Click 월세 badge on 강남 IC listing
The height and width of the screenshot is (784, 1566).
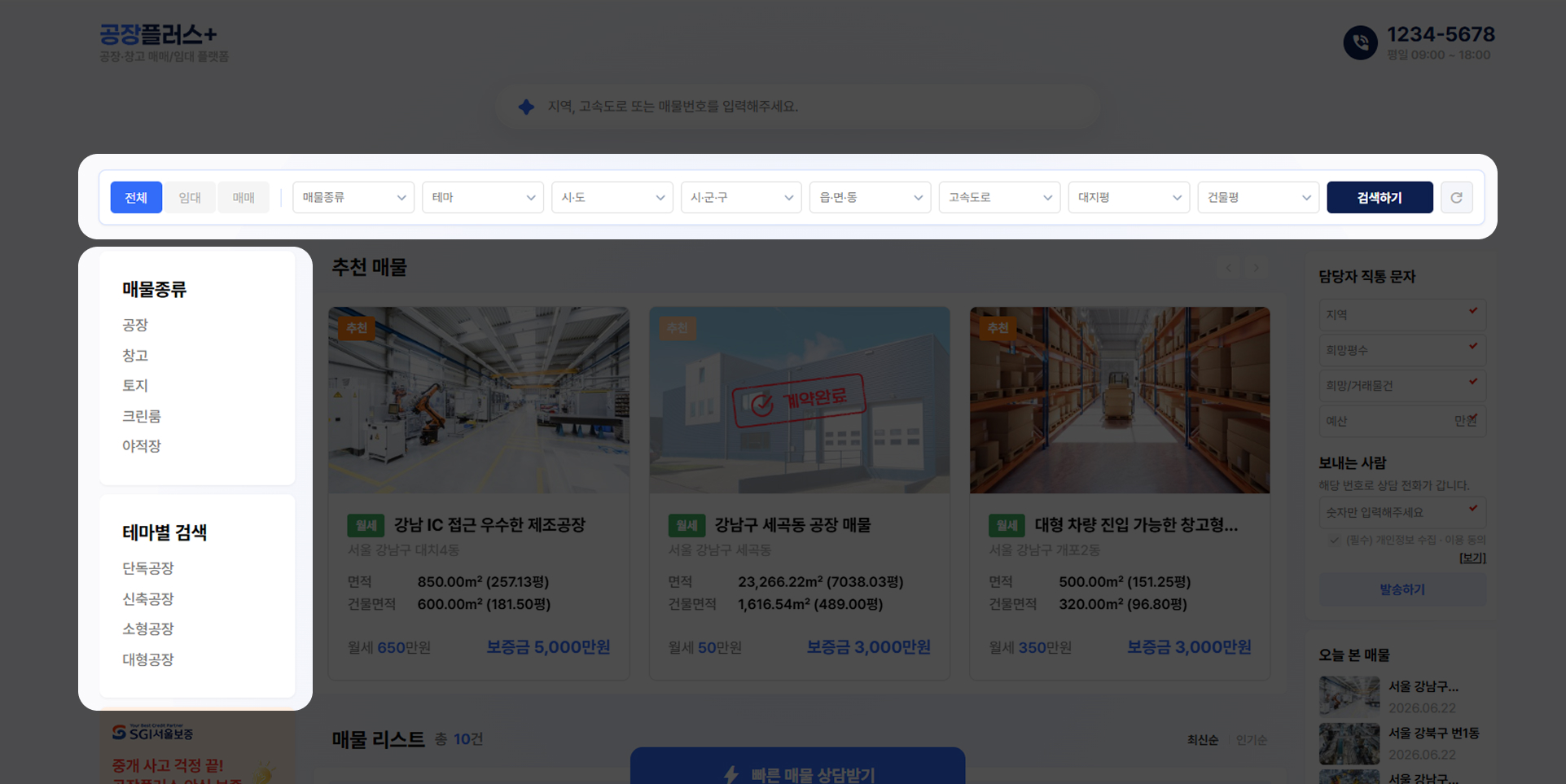click(366, 526)
